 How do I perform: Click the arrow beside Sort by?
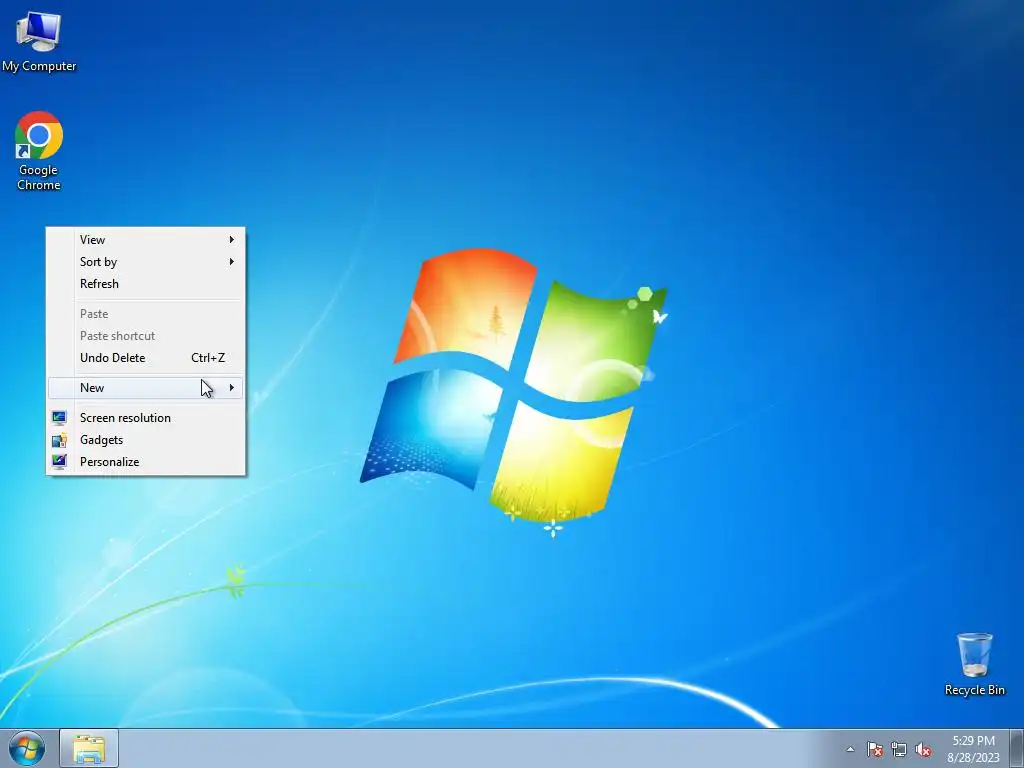click(231, 262)
